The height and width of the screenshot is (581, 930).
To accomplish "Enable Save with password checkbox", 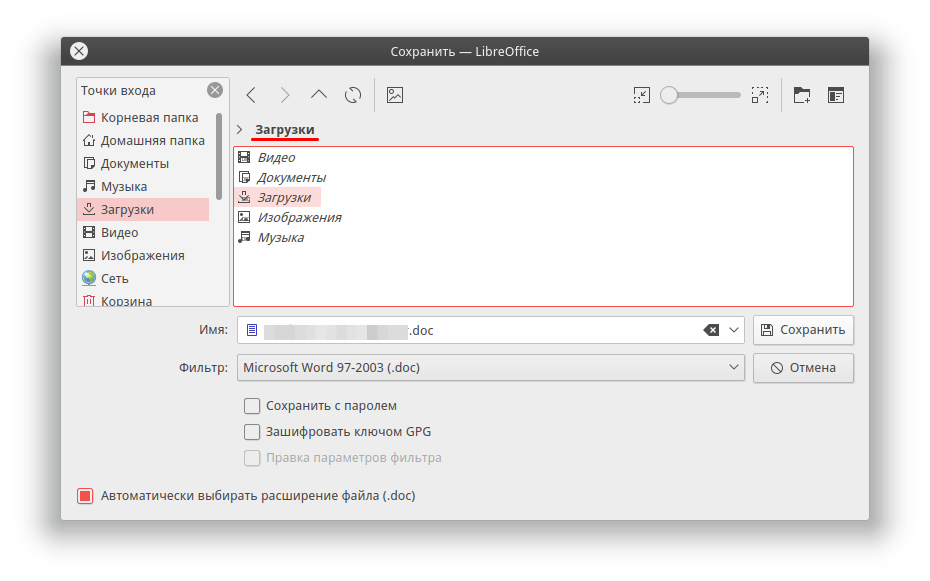I will tap(252, 406).
